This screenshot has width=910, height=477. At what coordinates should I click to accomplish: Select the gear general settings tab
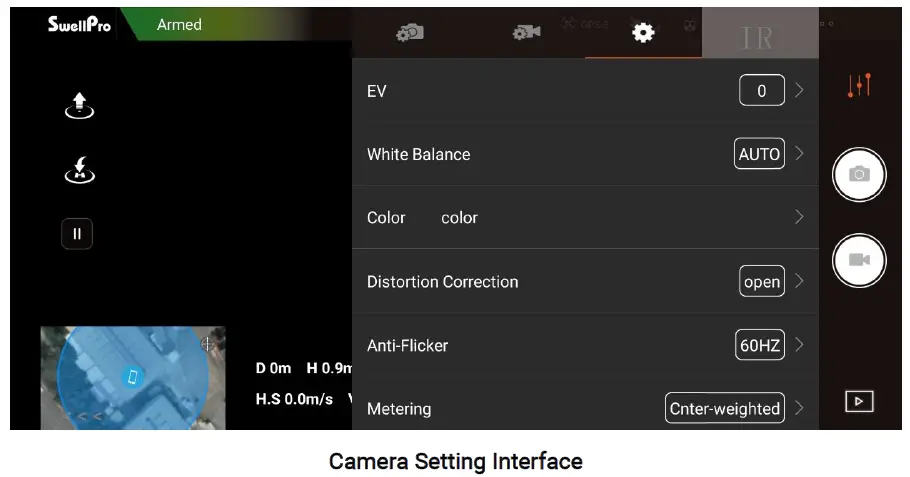pyautogui.click(x=643, y=33)
